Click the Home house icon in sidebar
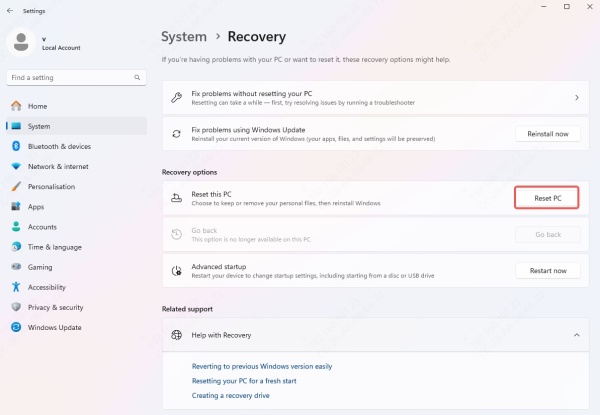The height and width of the screenshot is (415, 600). click(16, 106)
